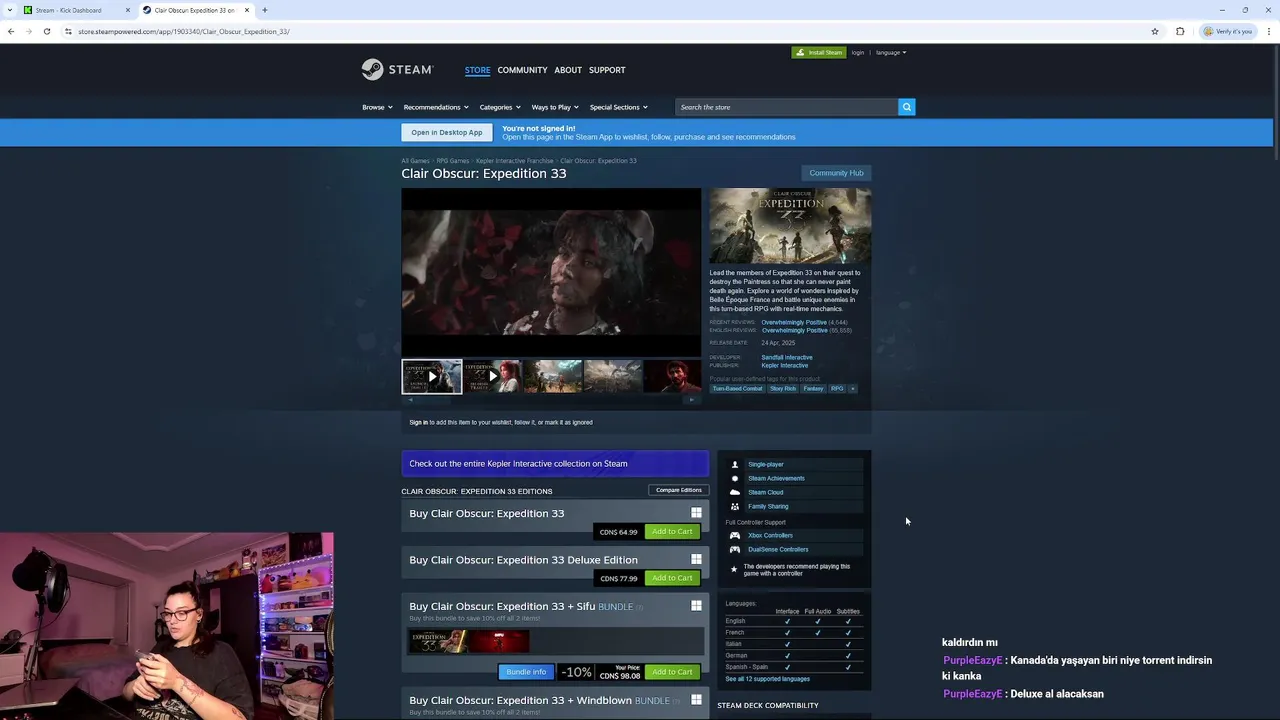Screen dimensions: 1280x720
Task: Click RPG Games in breadcrumb
Action: [452, 160]
